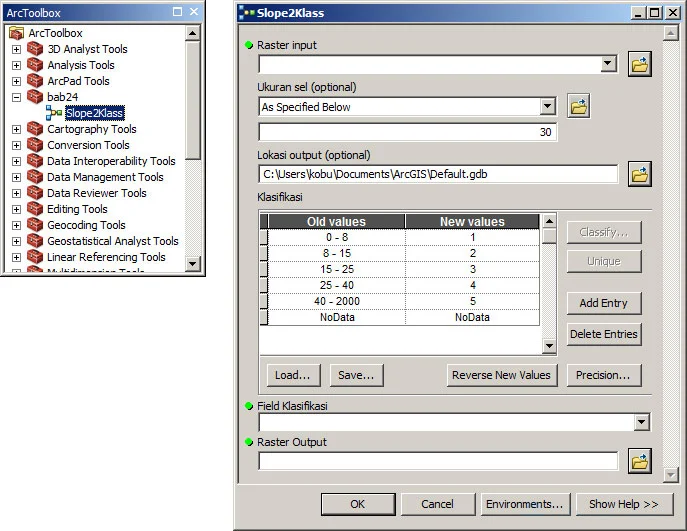Click the Data Reviewer Tools toolbox icon

point(35,193)
